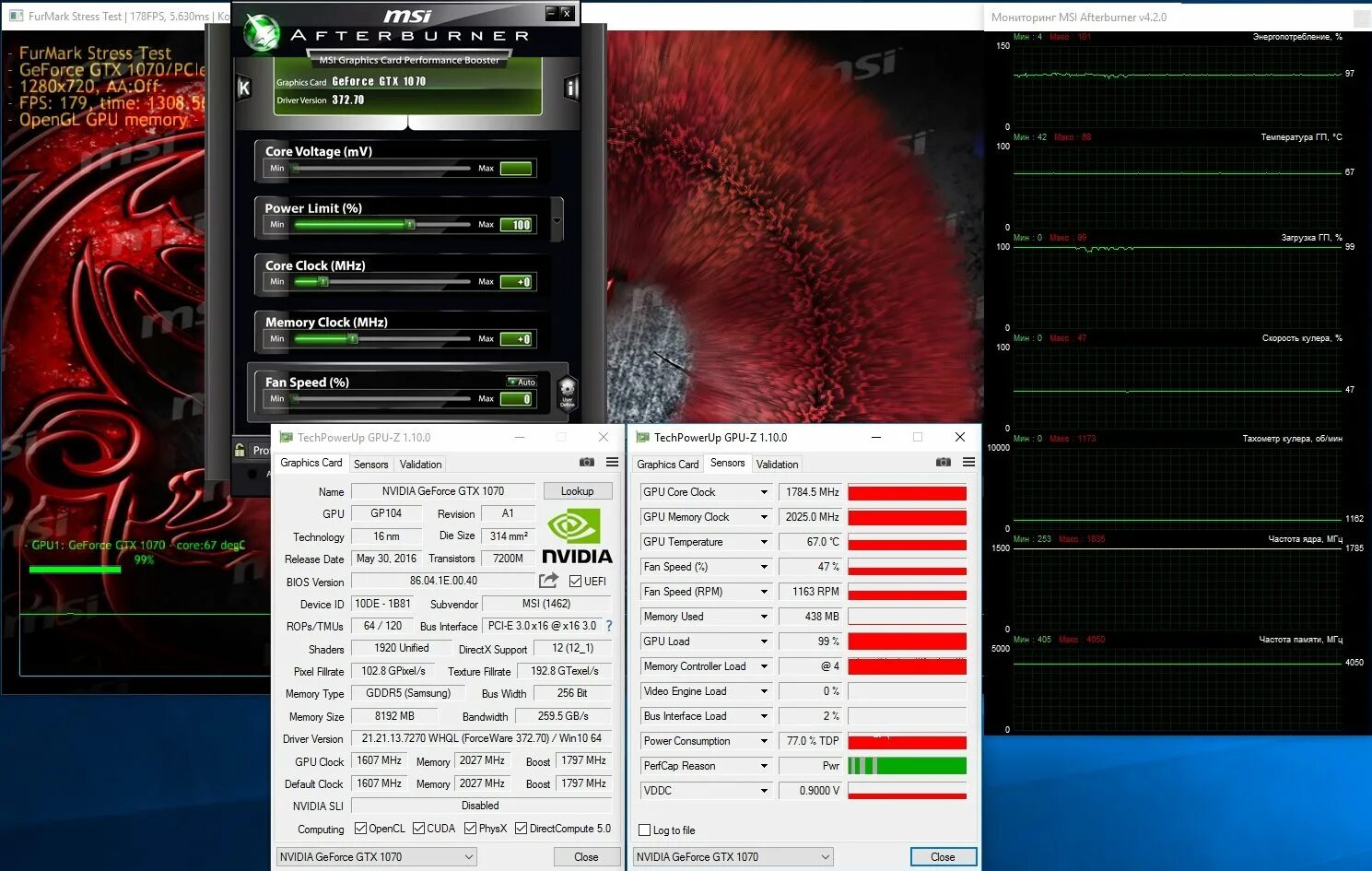Image resolution: width=1372 pixels, height=871 pixels.
Task: Toggle DirectCompute 5.0 checkbox
Action: point(522,829)
